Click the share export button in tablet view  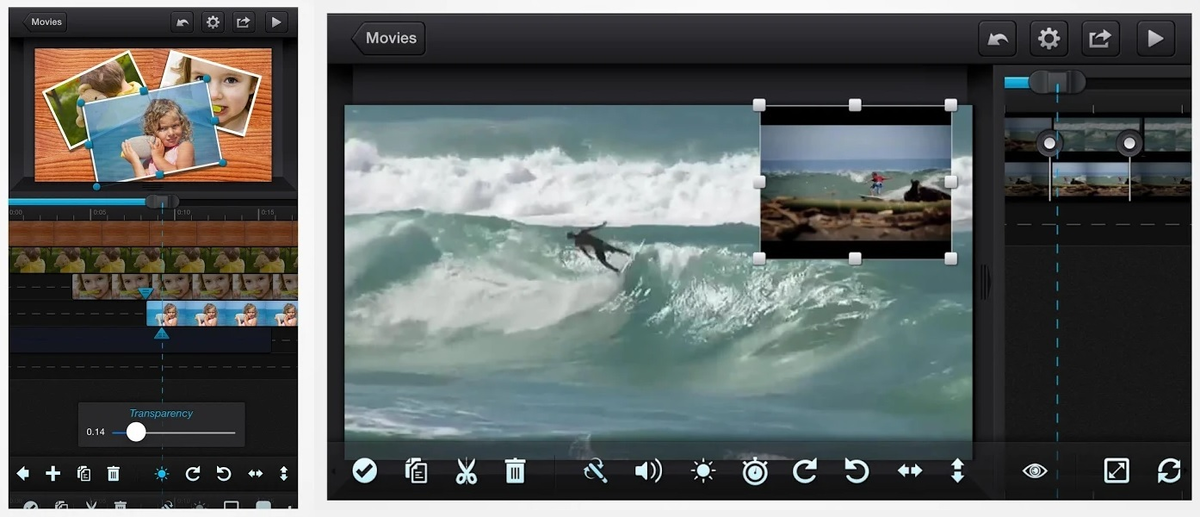pyautogui.click(x=1100, y=38)
